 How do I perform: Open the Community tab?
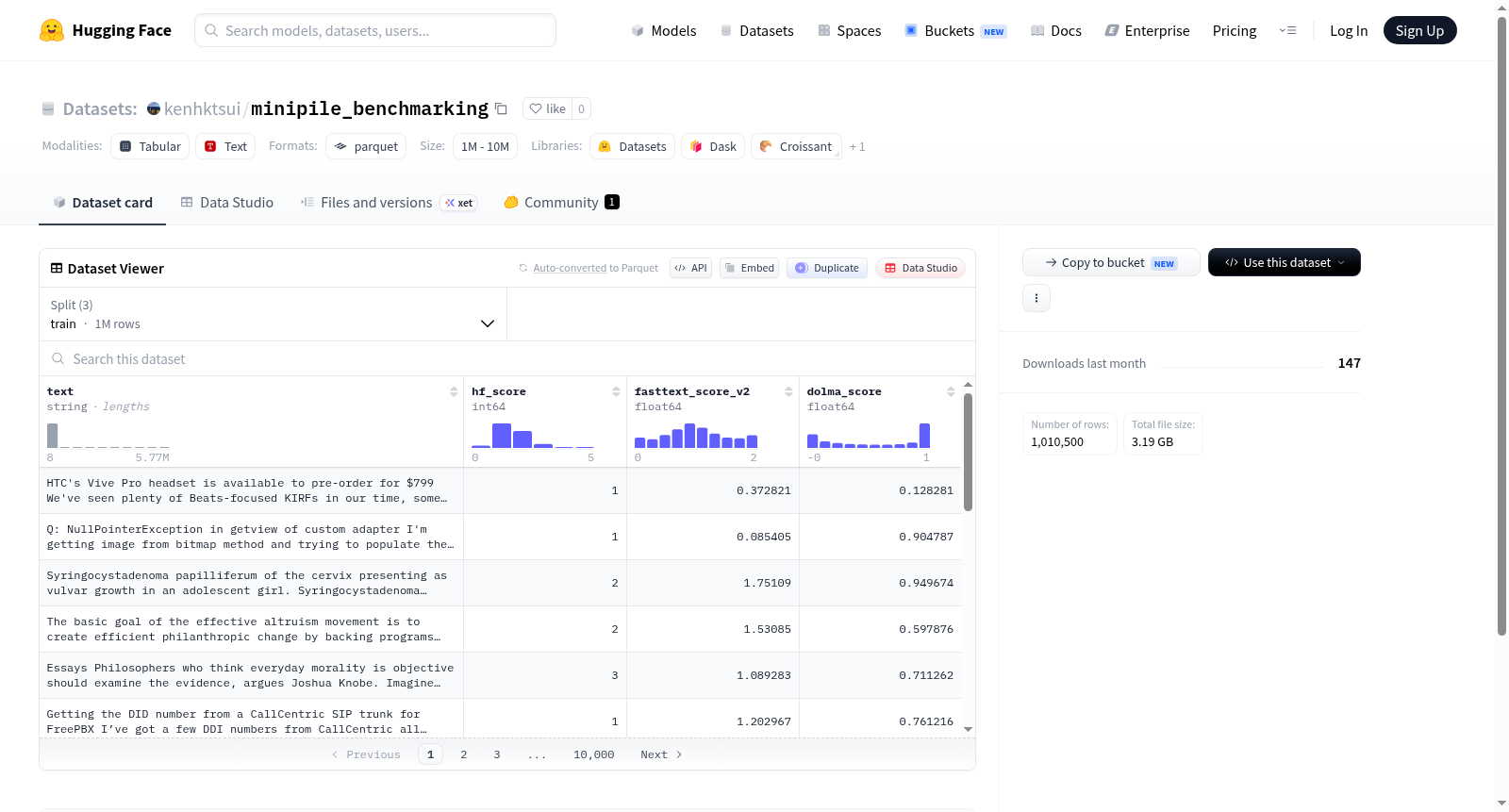pos(561,202)
